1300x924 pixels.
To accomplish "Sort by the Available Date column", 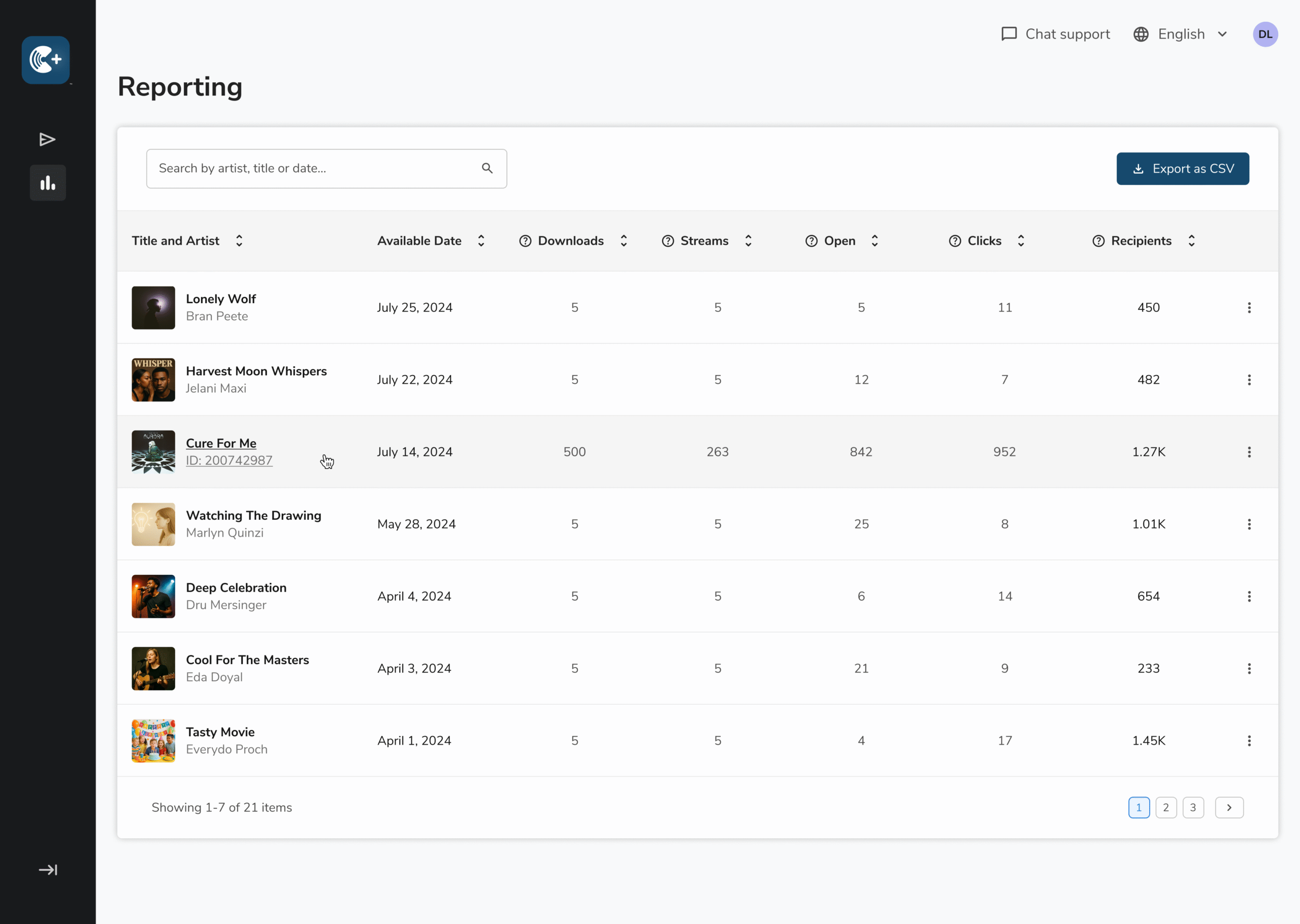I will pyautogui.click(x=481, y=241).
